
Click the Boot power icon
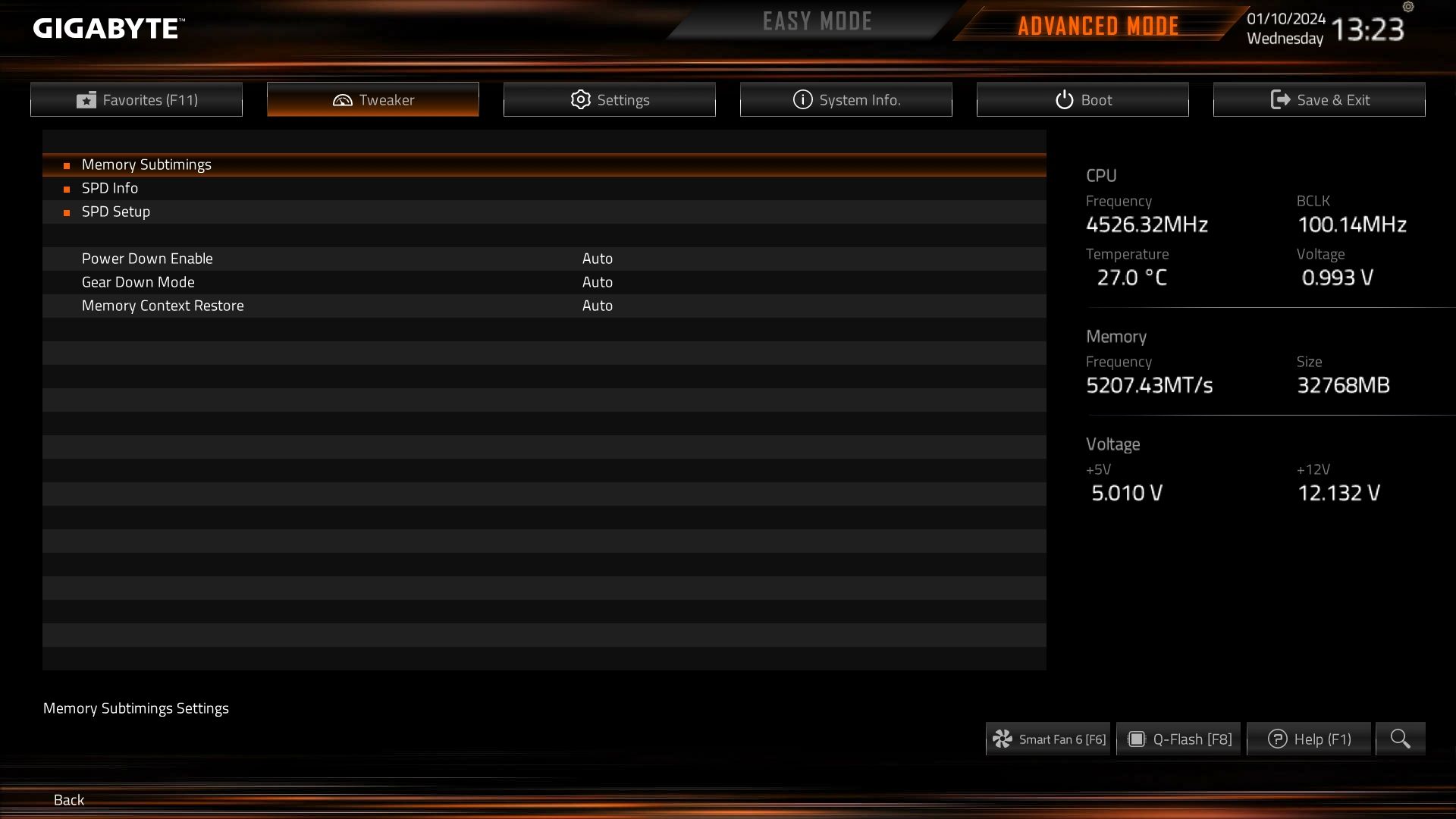(x=1064, y=100)
